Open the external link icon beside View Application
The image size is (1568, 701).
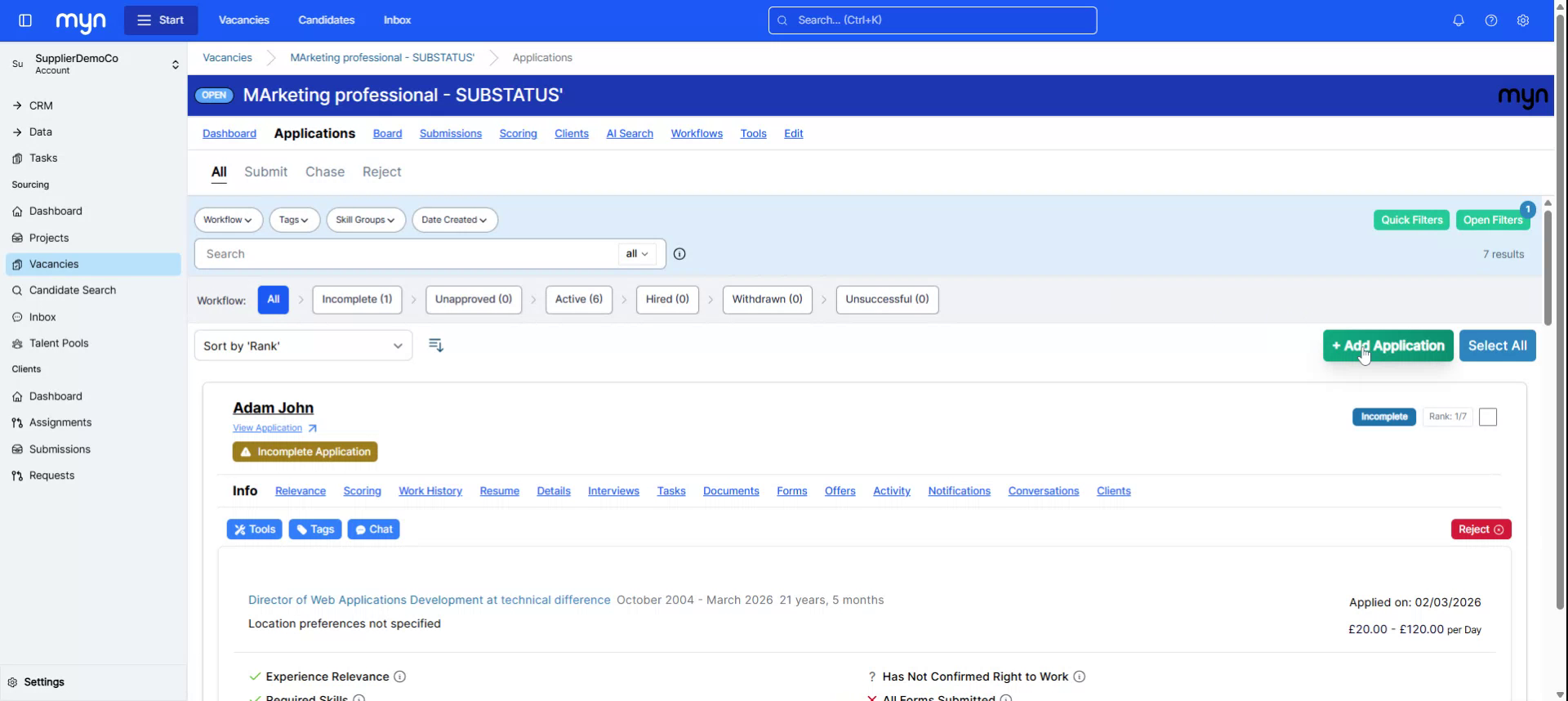pyautogui.click(x=313, y=428)
